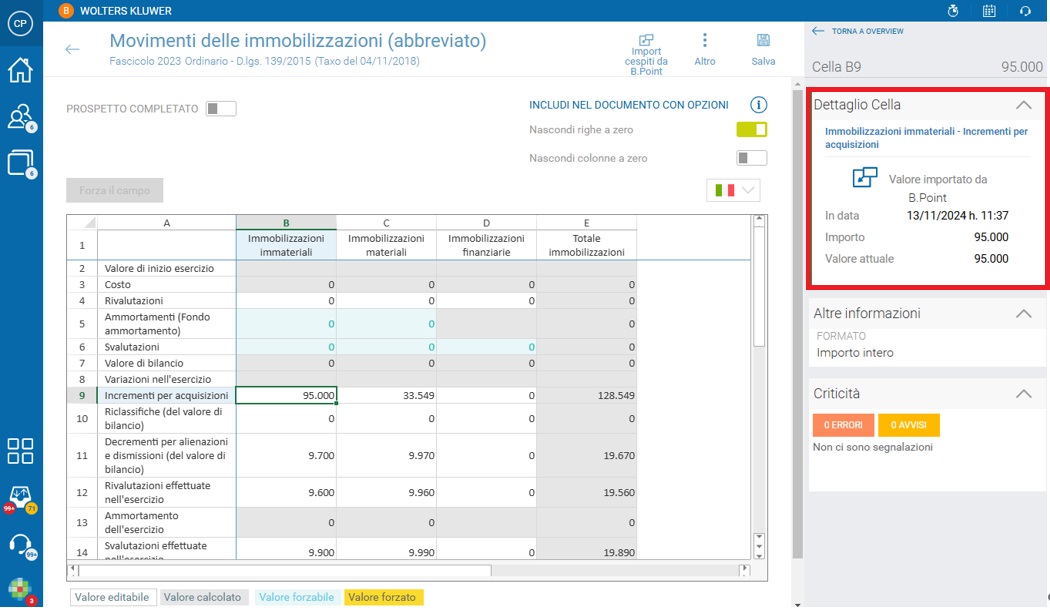Collapse the Dettaglio Cella section
1050x608 pixels.
pyautogui.click(x=1023, y=105)
